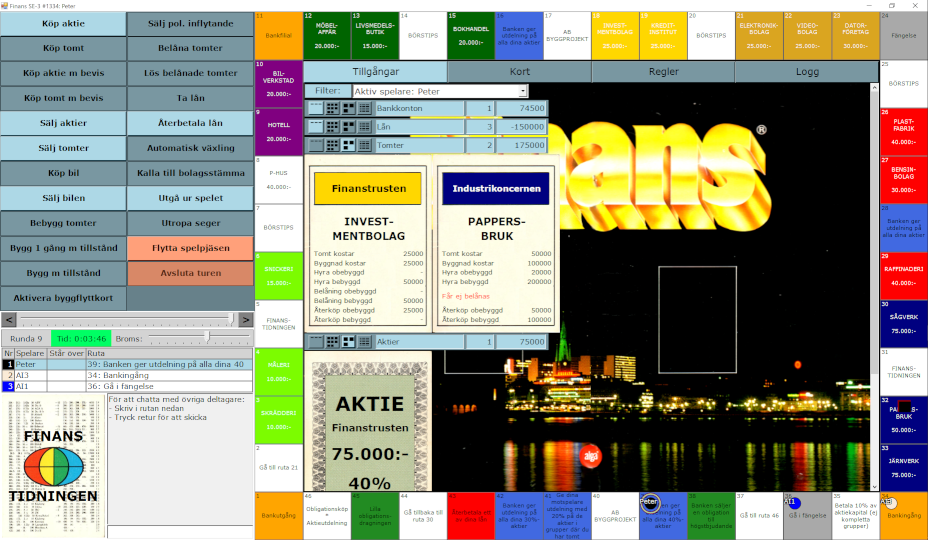Click the Hotell board square
928x540 pixels.
(279, 131)
